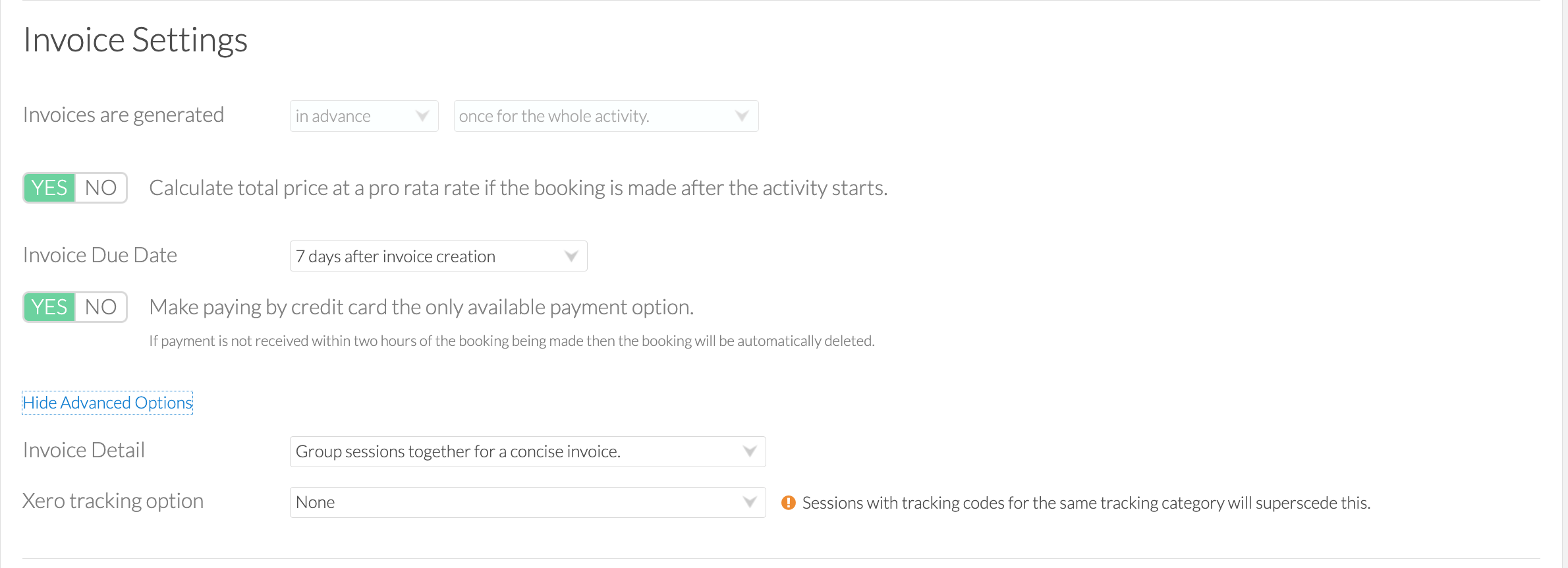This screenshot has height=568, width=1568.
Task: Select YES on credit card only payment toggle
Action: tap(49, 307)
